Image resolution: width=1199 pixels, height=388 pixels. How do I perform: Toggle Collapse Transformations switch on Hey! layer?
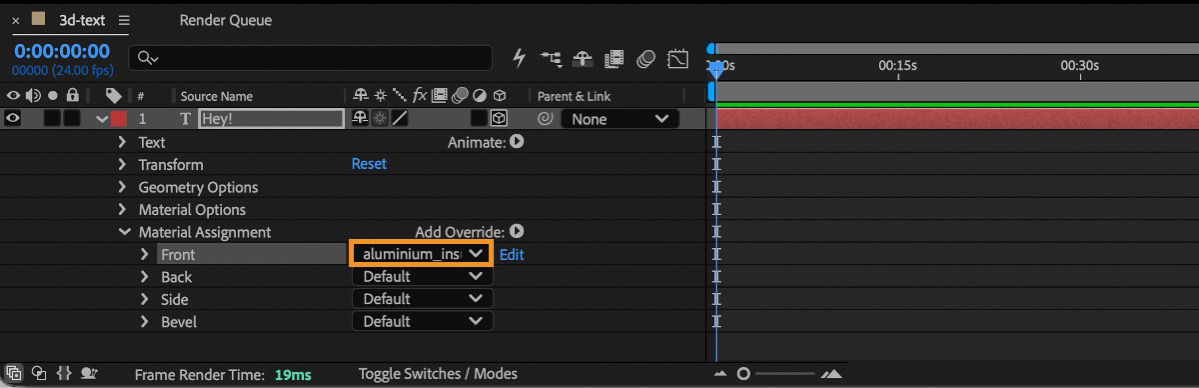(380, 119)
